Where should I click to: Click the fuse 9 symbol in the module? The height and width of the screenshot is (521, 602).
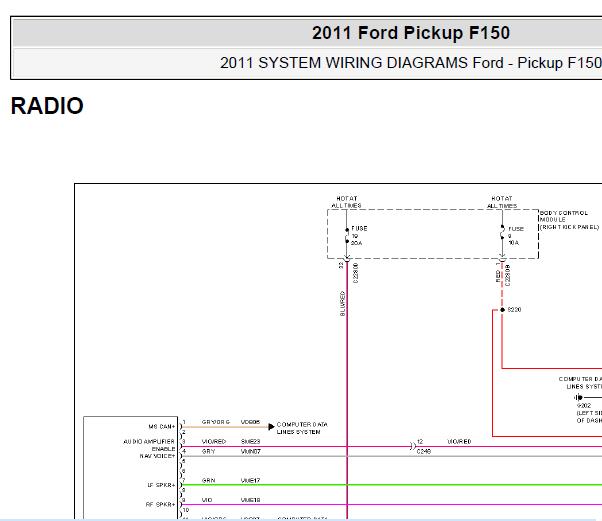pos(502,232)
